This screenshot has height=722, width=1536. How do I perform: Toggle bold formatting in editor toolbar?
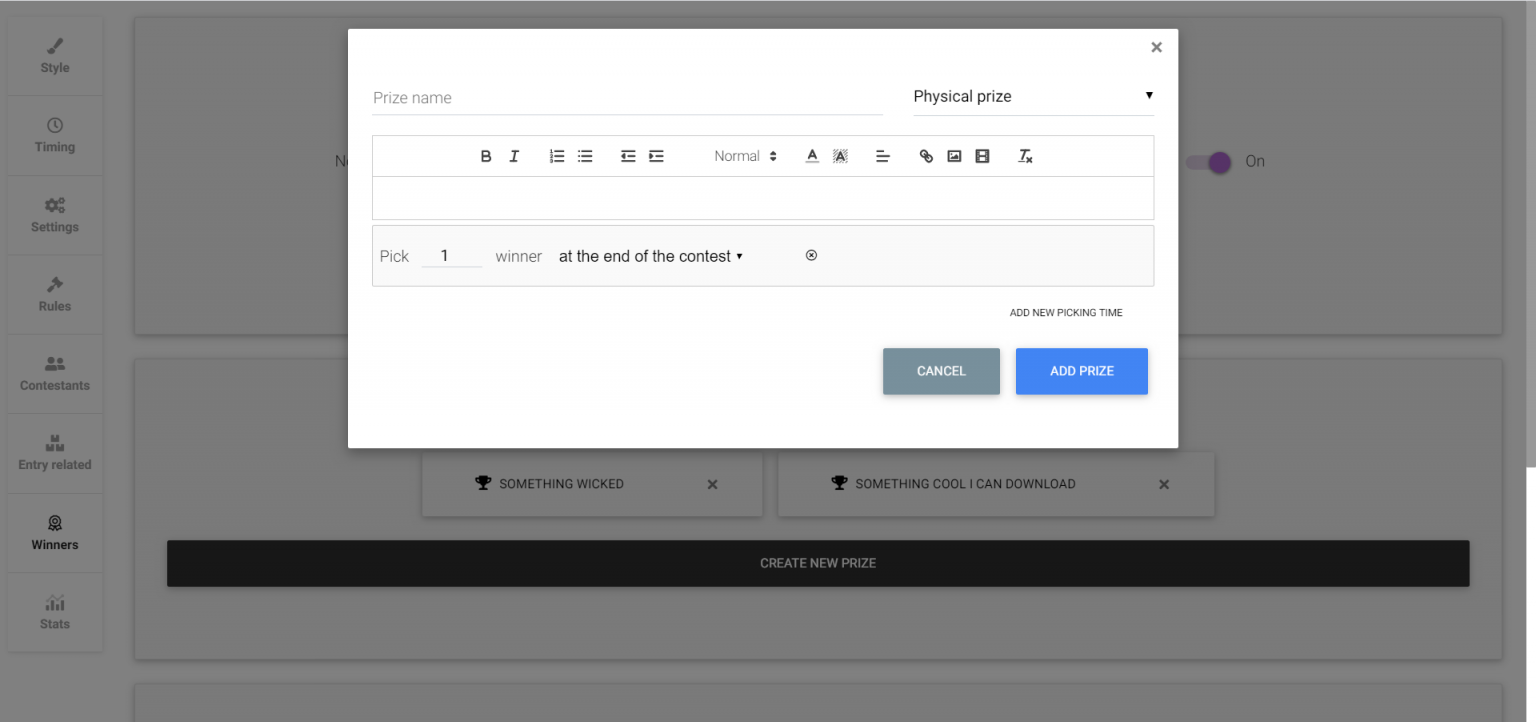[486, 156]
